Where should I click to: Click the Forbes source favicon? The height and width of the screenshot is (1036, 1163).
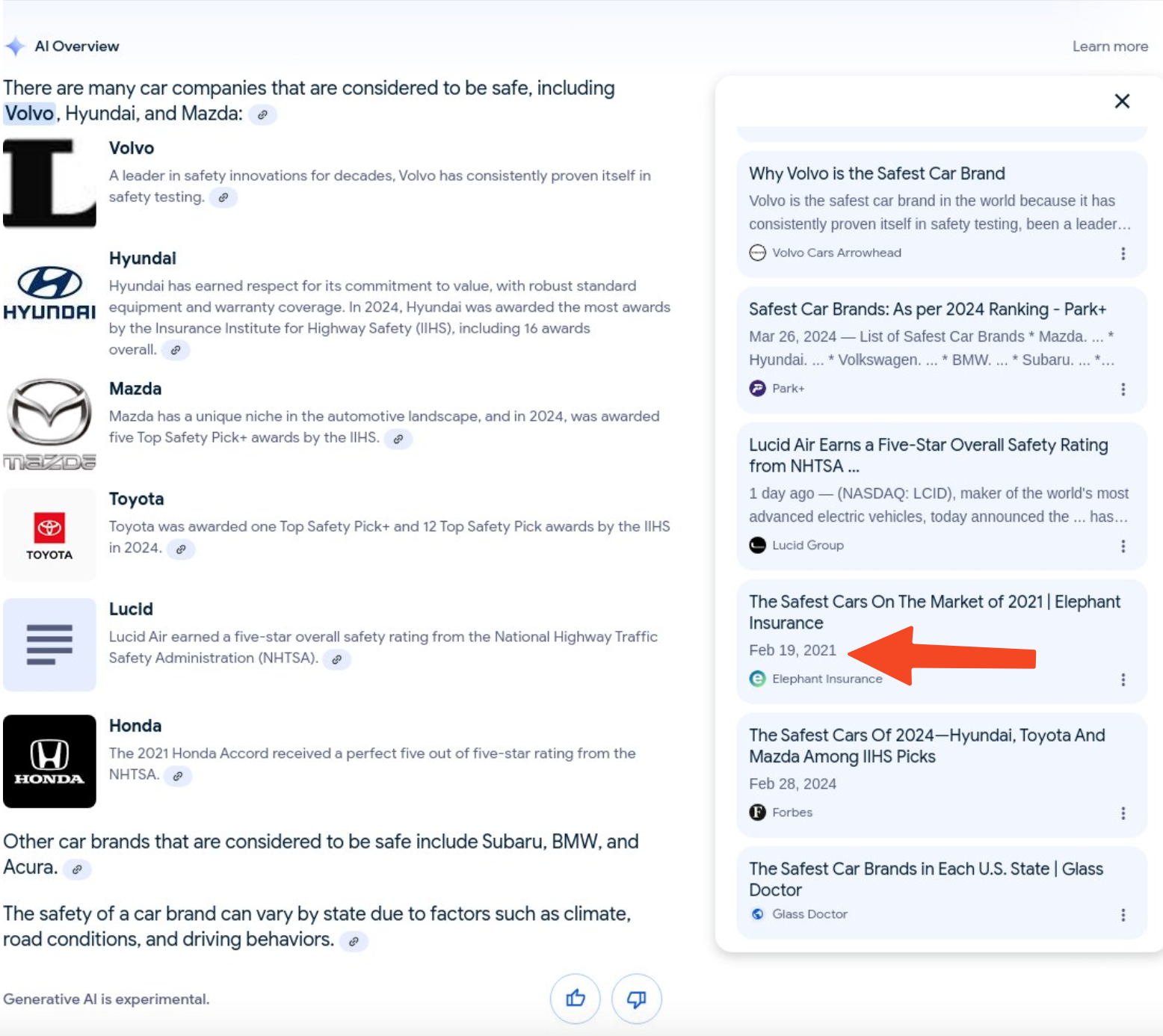pos(757,813)
